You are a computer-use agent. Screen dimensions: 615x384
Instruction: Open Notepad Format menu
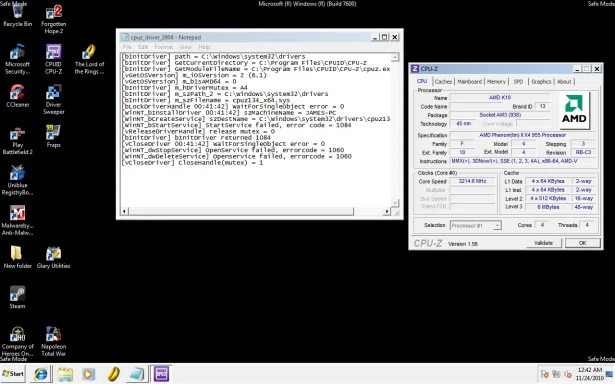click(x=164, y=47)
